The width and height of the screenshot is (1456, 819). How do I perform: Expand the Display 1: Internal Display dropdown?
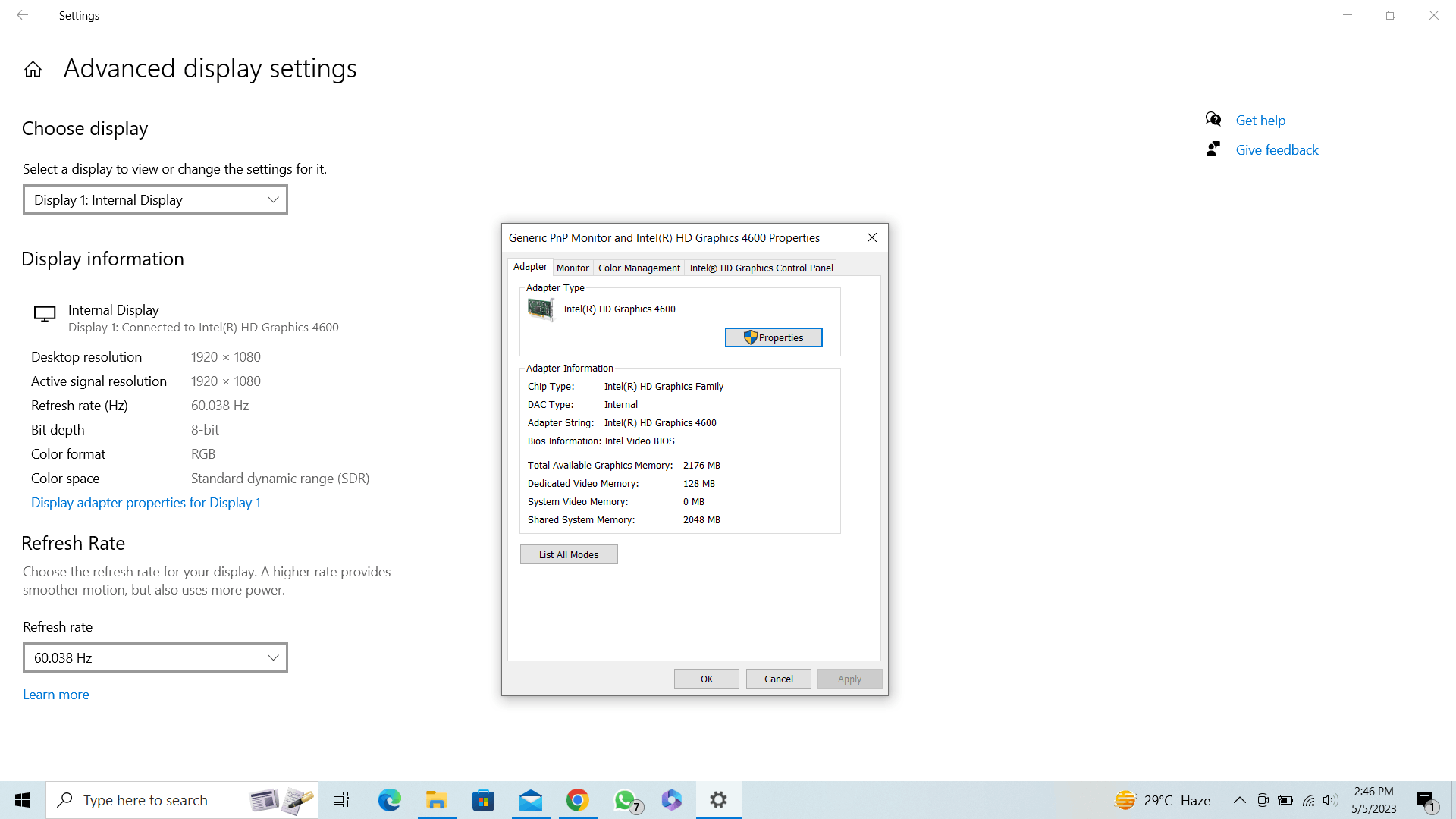pyautogui.click(x=155, y=200)
